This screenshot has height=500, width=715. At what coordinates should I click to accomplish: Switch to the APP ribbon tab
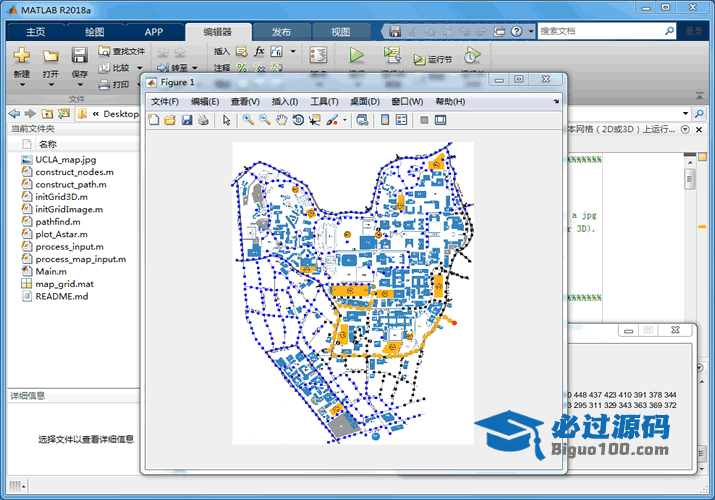pyautogui.click(x=154, y=32)
